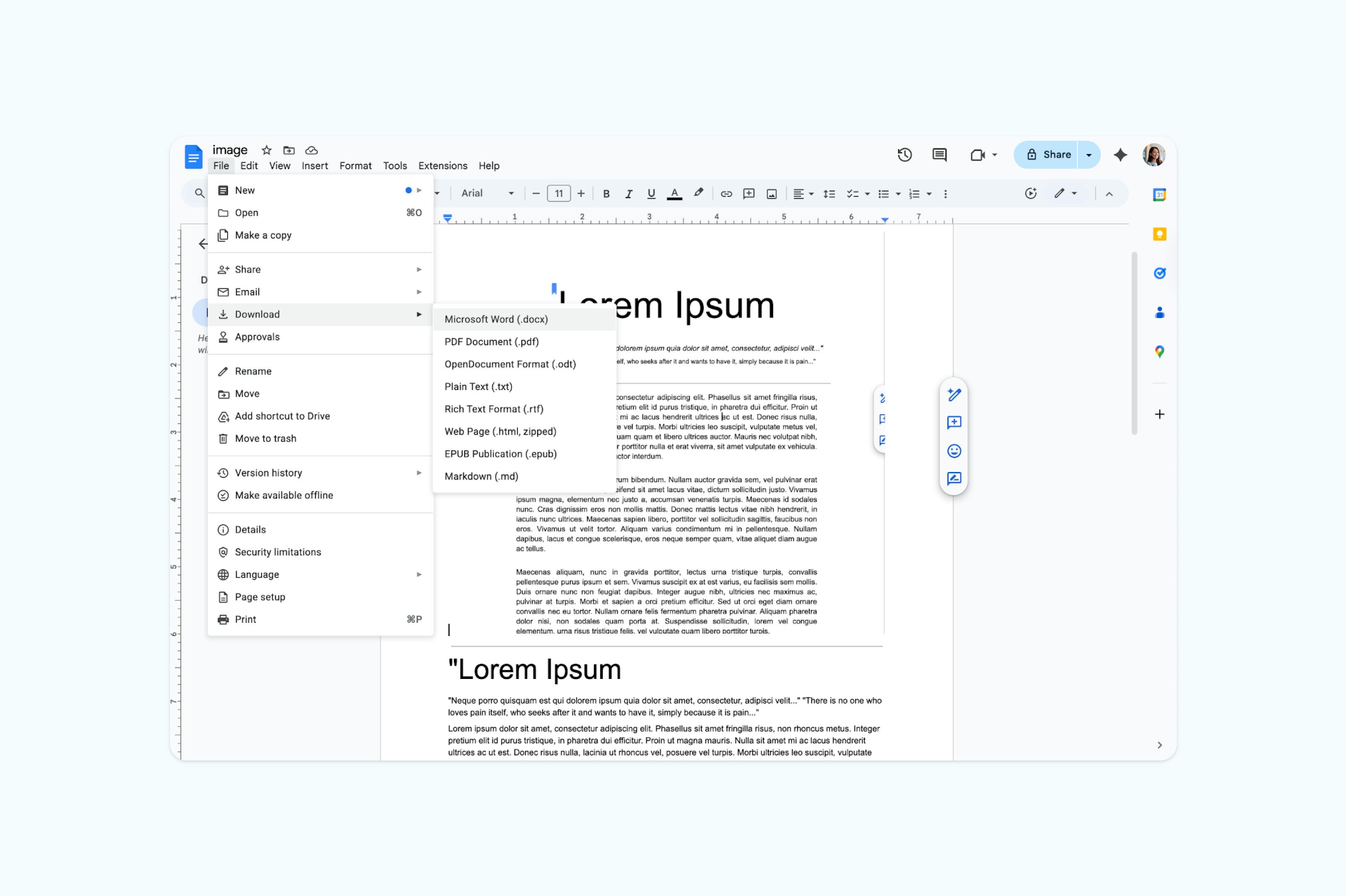
Task: Open Google Keep from the side panel
Action: click(1159, 234)
